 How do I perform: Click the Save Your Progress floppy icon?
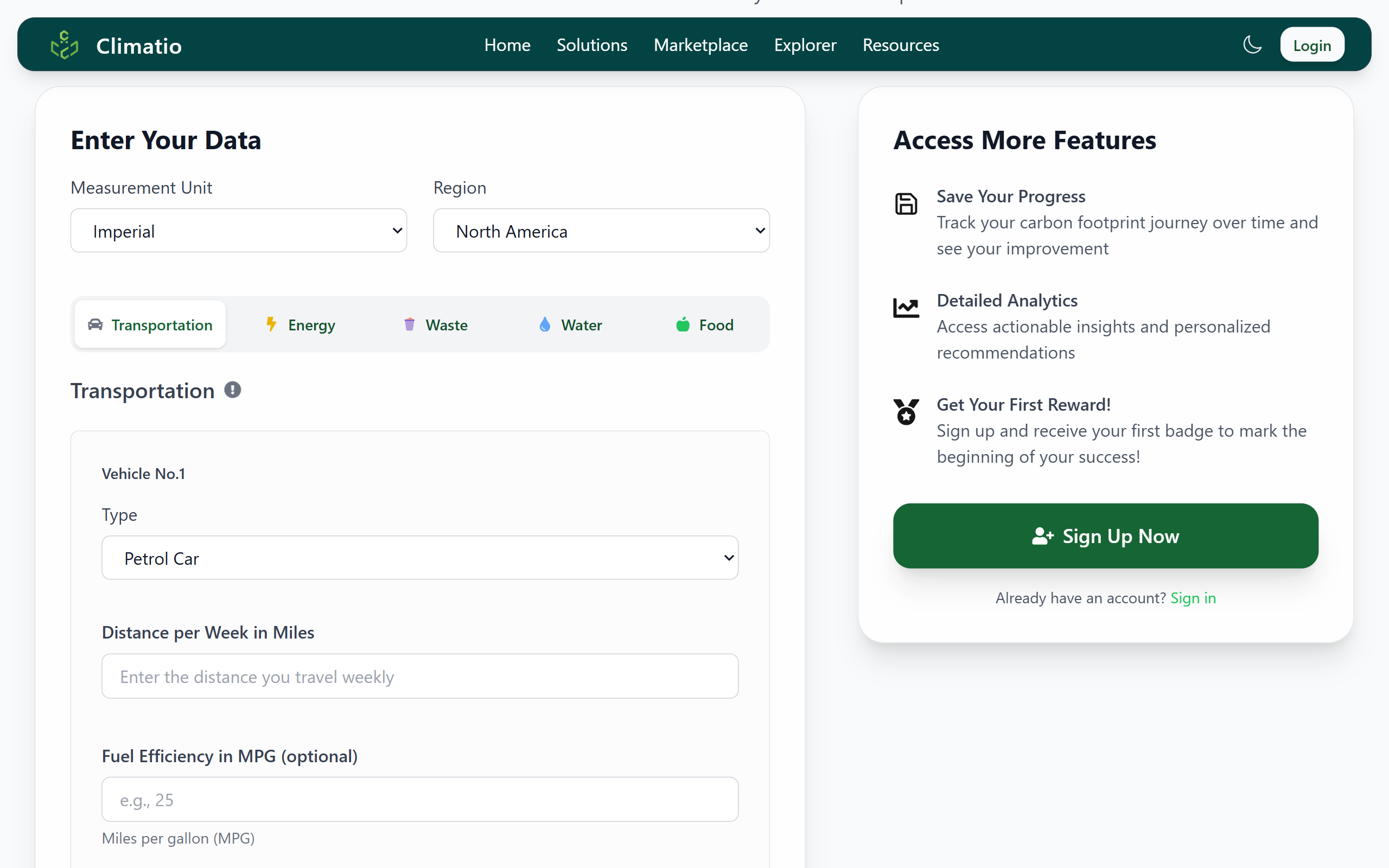tap(906, 204)
